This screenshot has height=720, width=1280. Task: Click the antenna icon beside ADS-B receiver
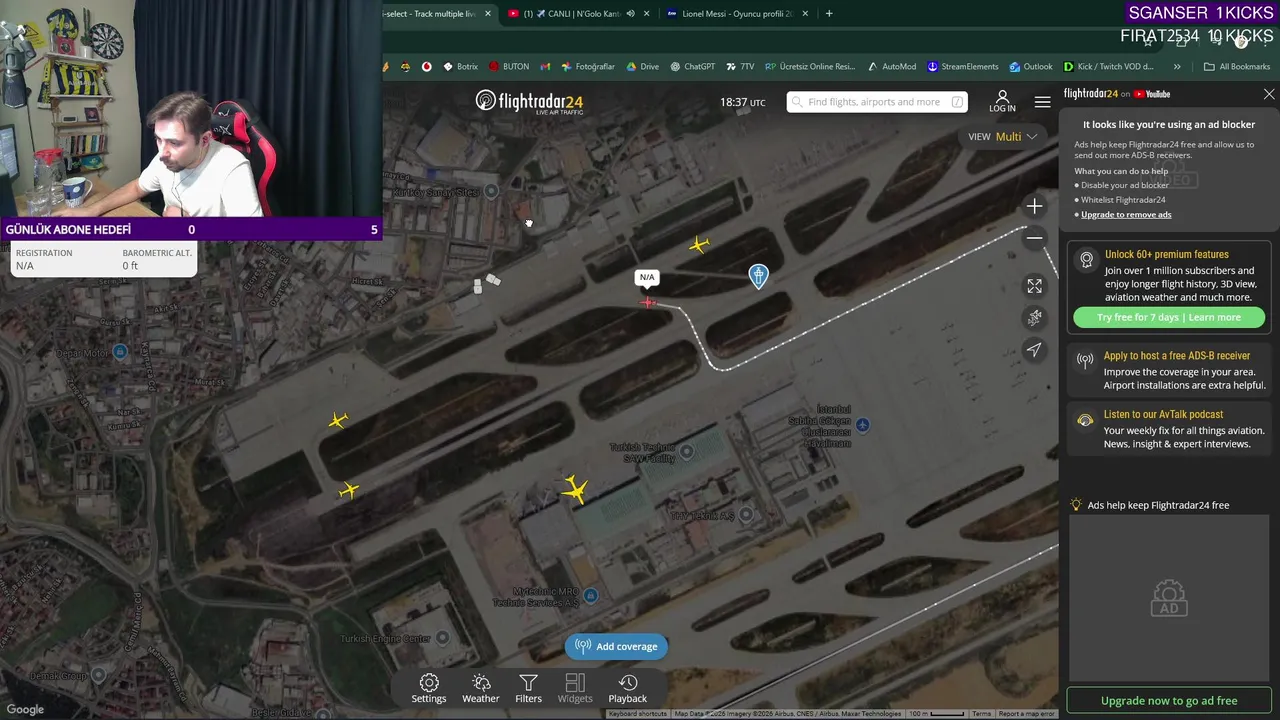[1085, 361]
